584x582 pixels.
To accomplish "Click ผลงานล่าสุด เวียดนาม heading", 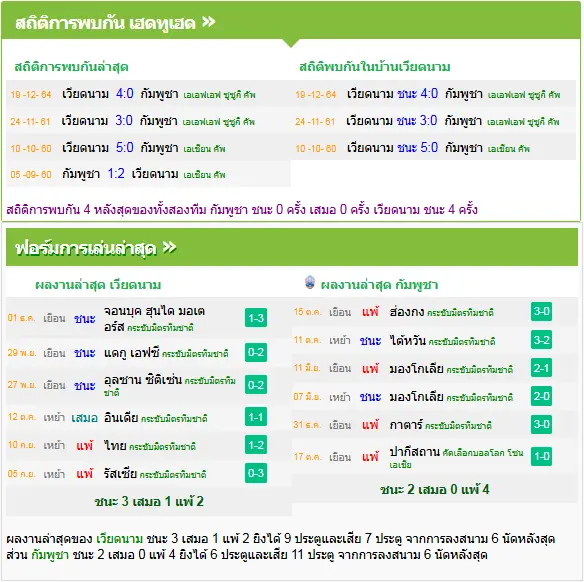I will click(x=98, y=285).
